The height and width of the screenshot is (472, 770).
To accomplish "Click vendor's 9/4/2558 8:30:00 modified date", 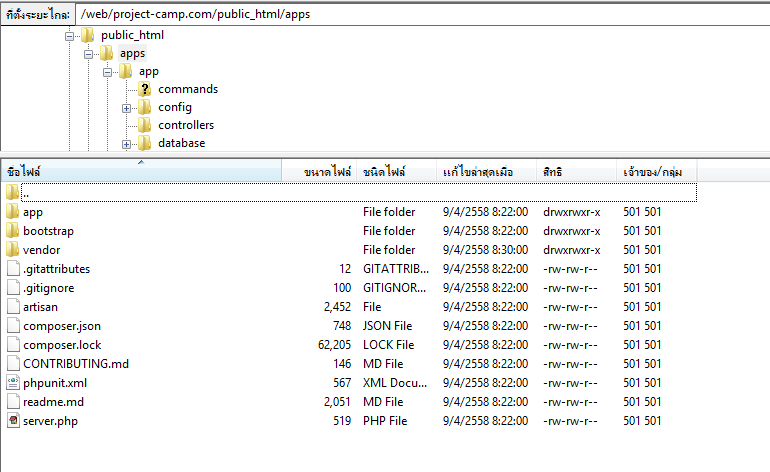I will (x=486, y=250).
